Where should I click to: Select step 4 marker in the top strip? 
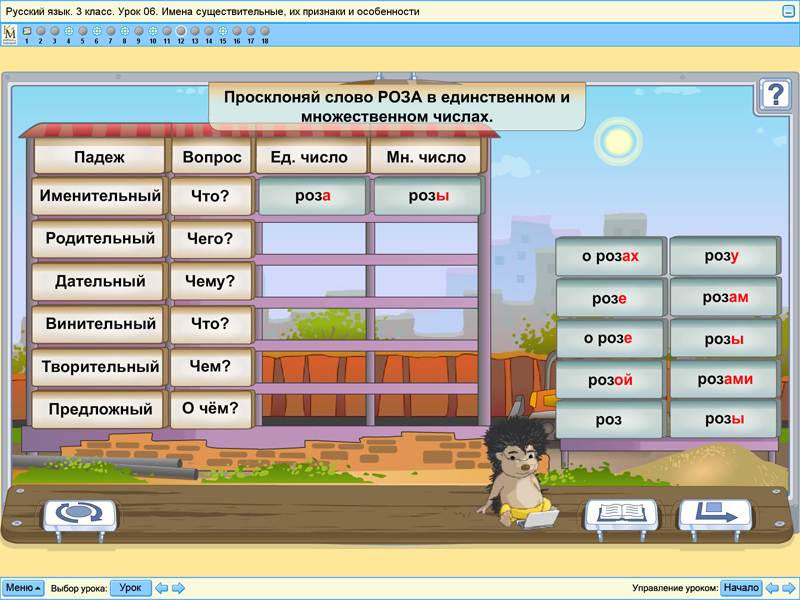click(x=68, y=30)
